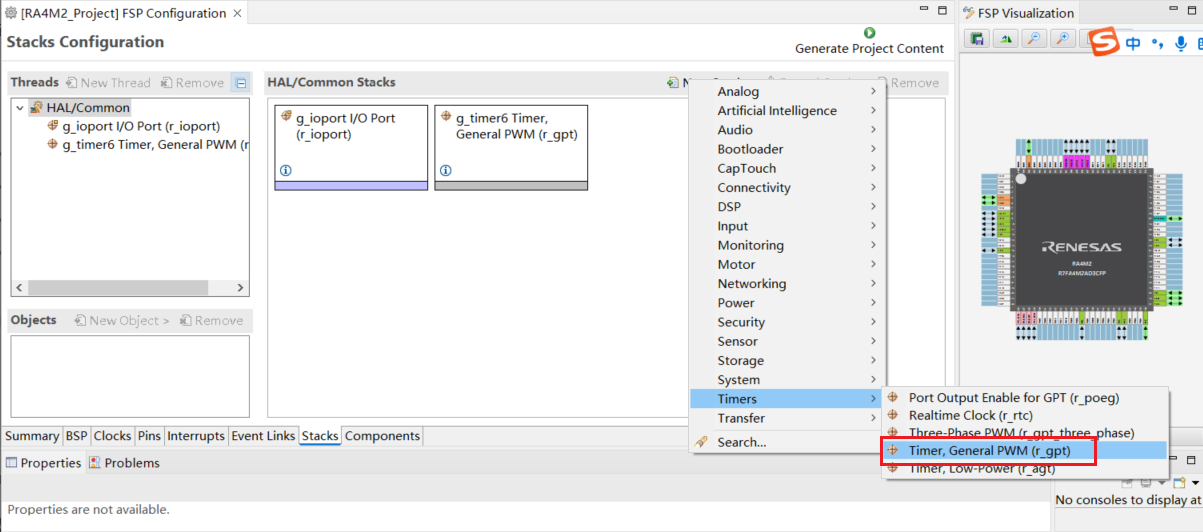Open the Properties view tab
This screenshot has height=532, width=1203.
43,463
